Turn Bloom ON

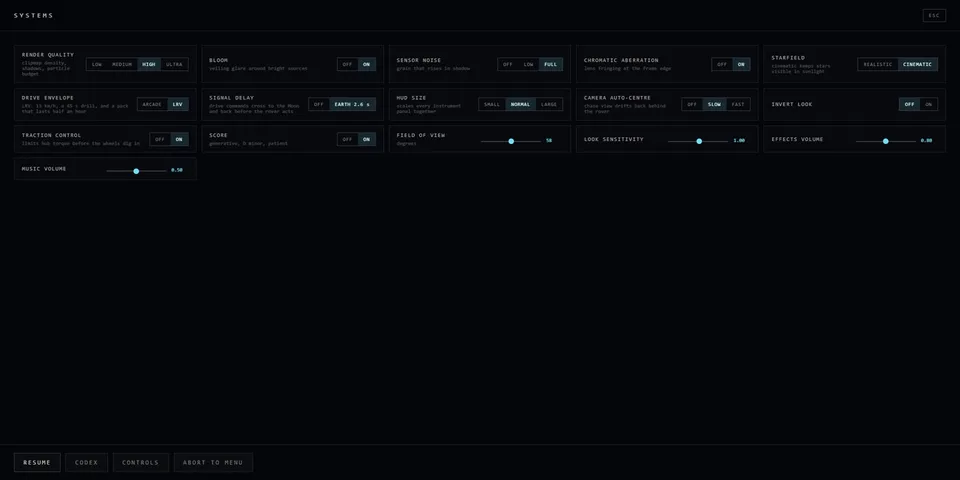point(366,64)
